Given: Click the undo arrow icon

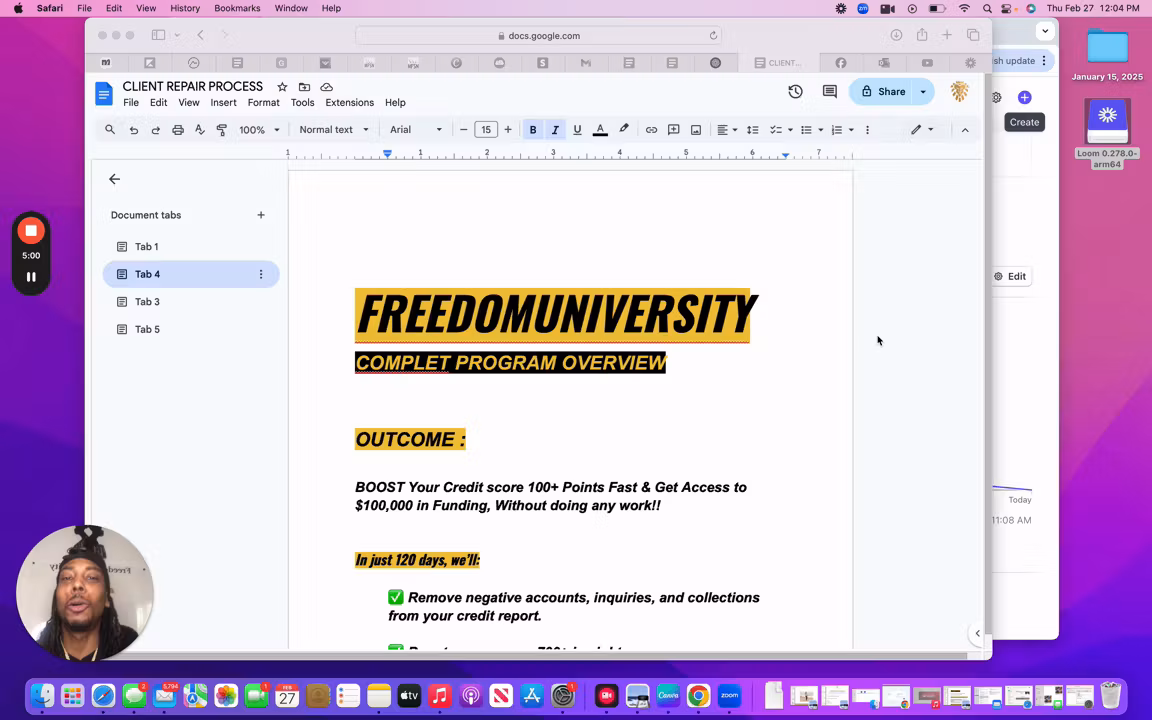Looking at the screenshot, I should click(134, 130).
